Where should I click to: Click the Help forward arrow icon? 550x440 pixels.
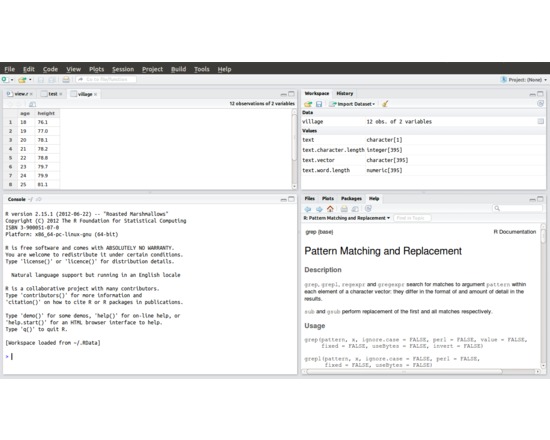[x=319, y=209]
